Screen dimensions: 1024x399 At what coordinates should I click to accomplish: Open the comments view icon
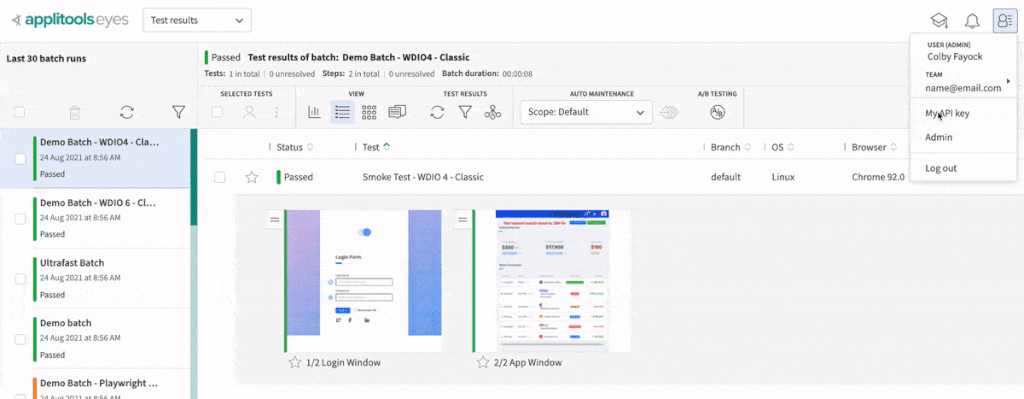397,112
